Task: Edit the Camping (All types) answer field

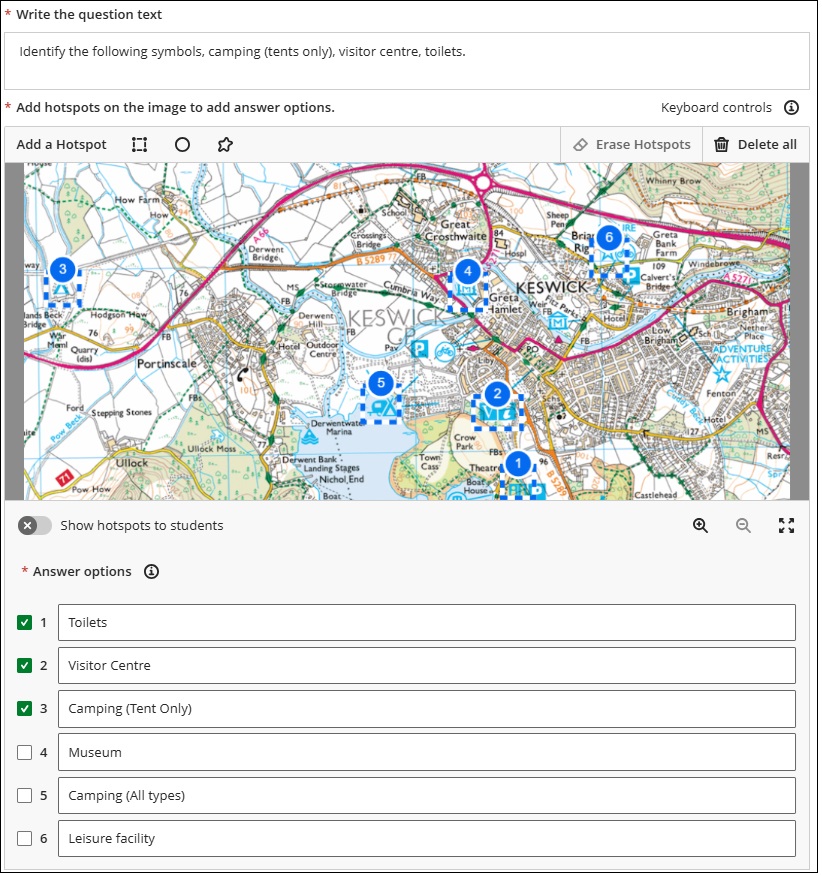Action: (427, 795)
